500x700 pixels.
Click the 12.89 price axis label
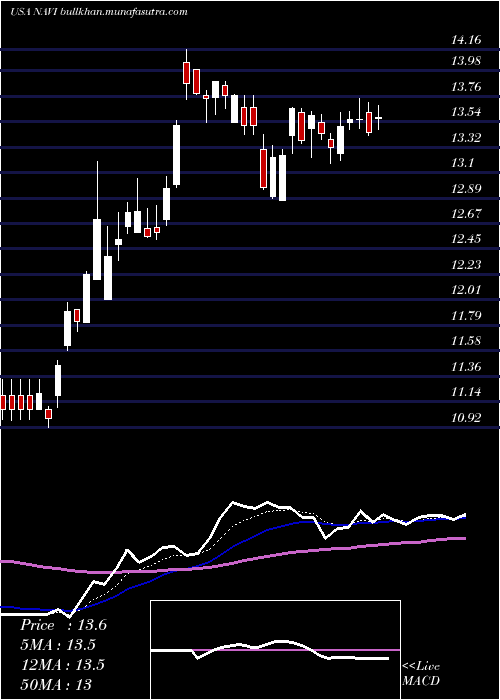coord(466,188)
